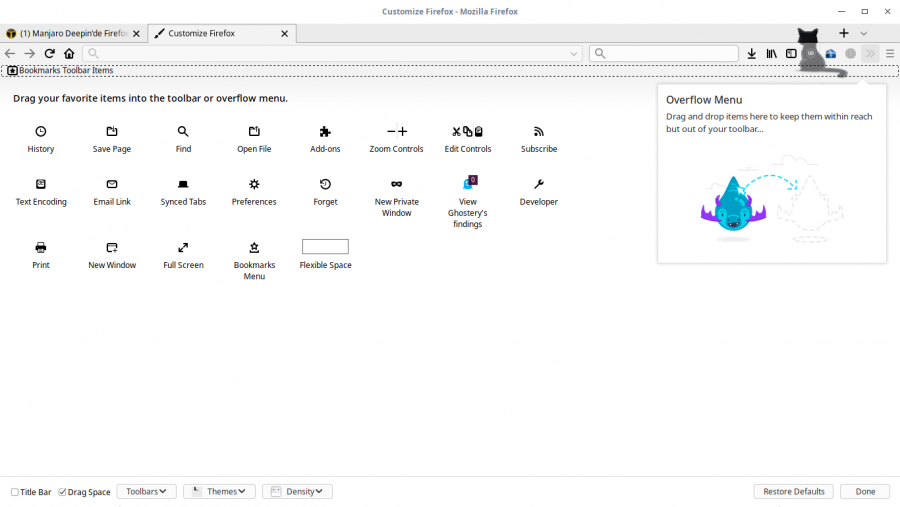Select the Email Link envelope icon

point(112,184)
